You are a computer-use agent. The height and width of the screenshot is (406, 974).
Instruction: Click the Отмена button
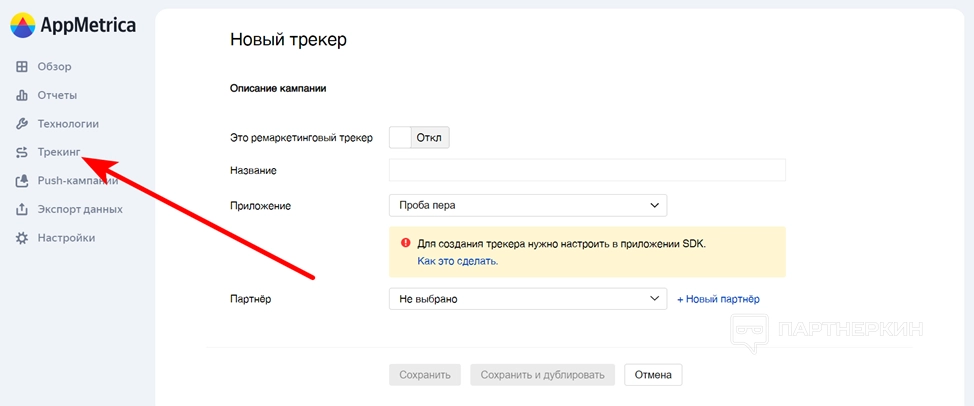point(653,375)
